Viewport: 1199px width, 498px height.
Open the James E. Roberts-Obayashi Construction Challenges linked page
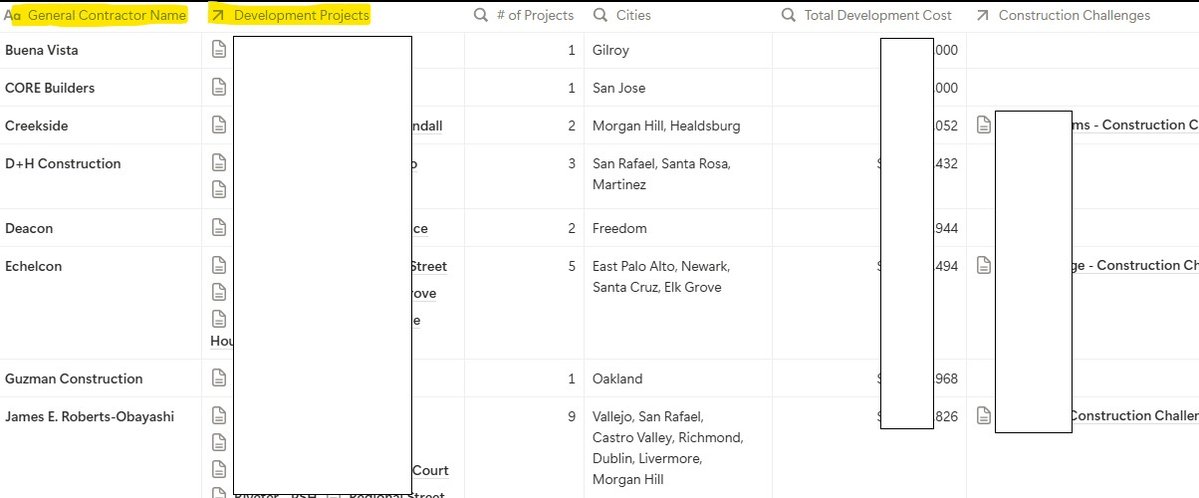point(1135,416)
